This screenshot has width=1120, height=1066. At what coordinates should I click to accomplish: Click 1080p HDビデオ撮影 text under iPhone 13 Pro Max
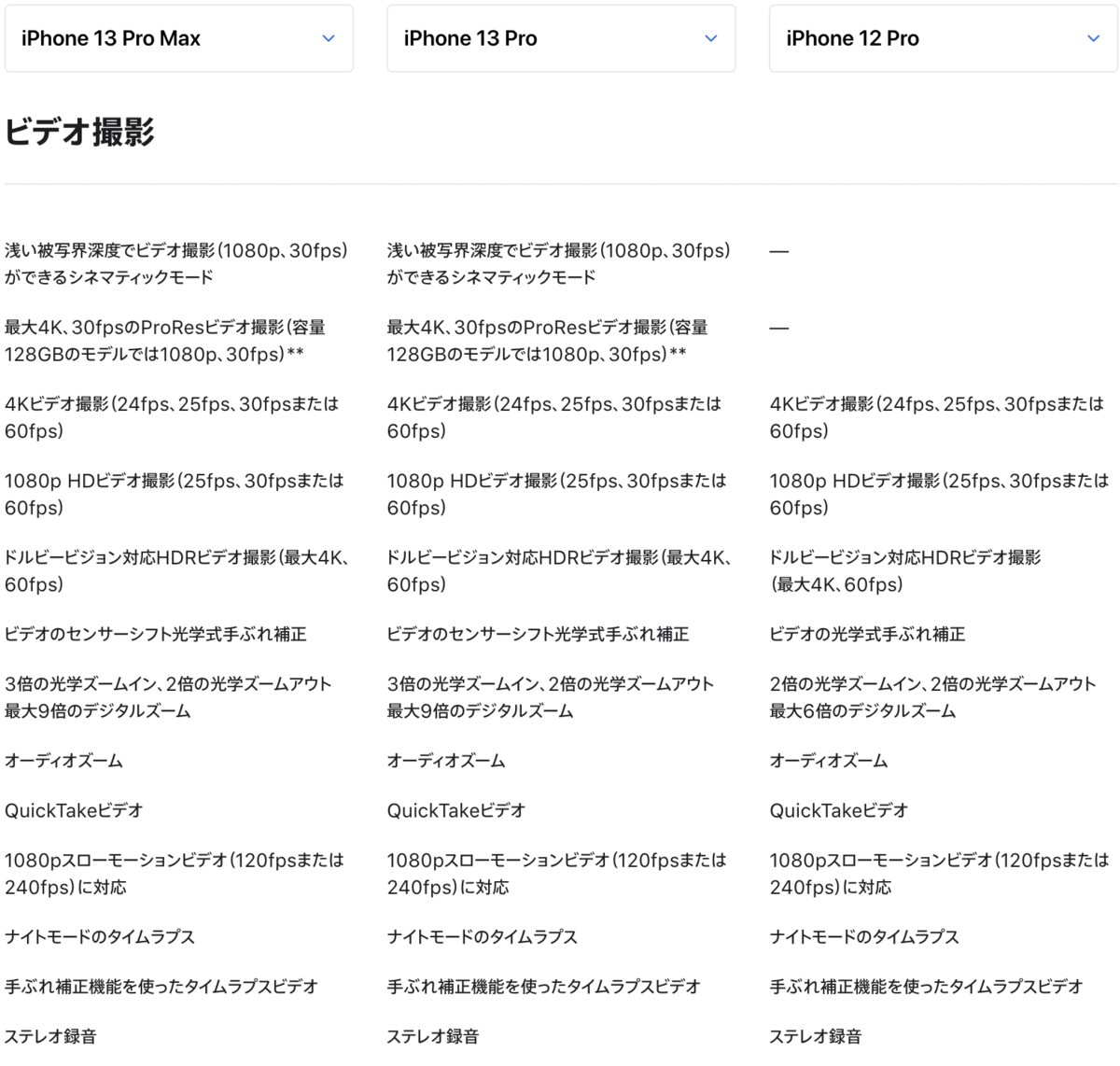[x=175, y=494]
